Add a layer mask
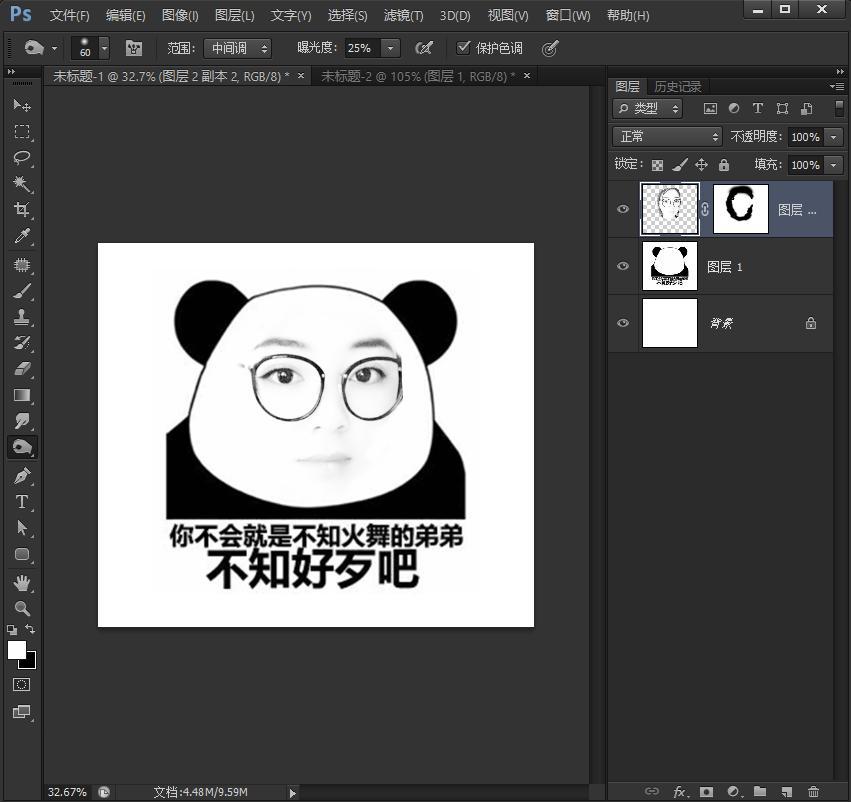 point(706,792)
